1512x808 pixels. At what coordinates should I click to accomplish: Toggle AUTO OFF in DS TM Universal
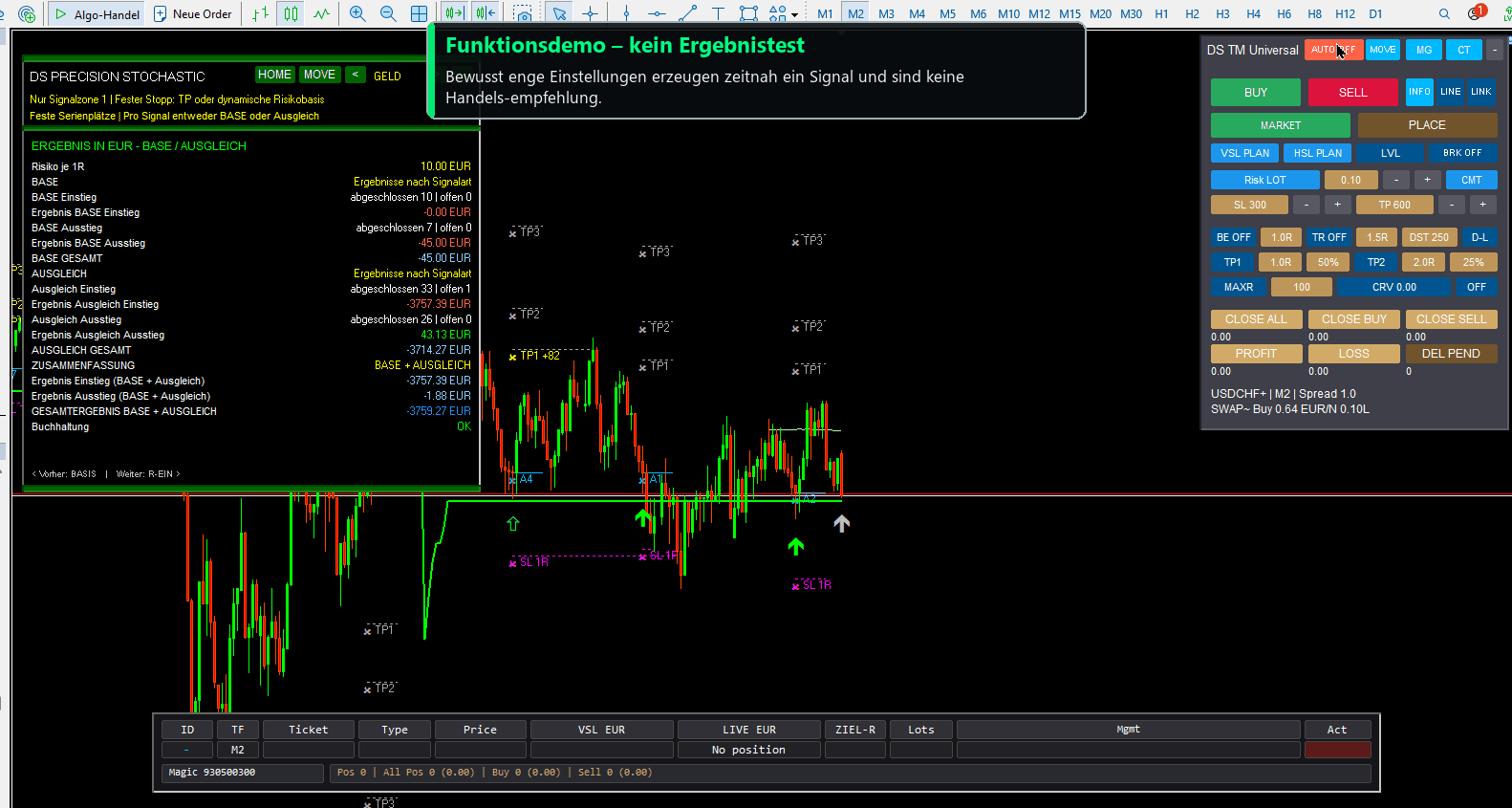click(1333, 50)
